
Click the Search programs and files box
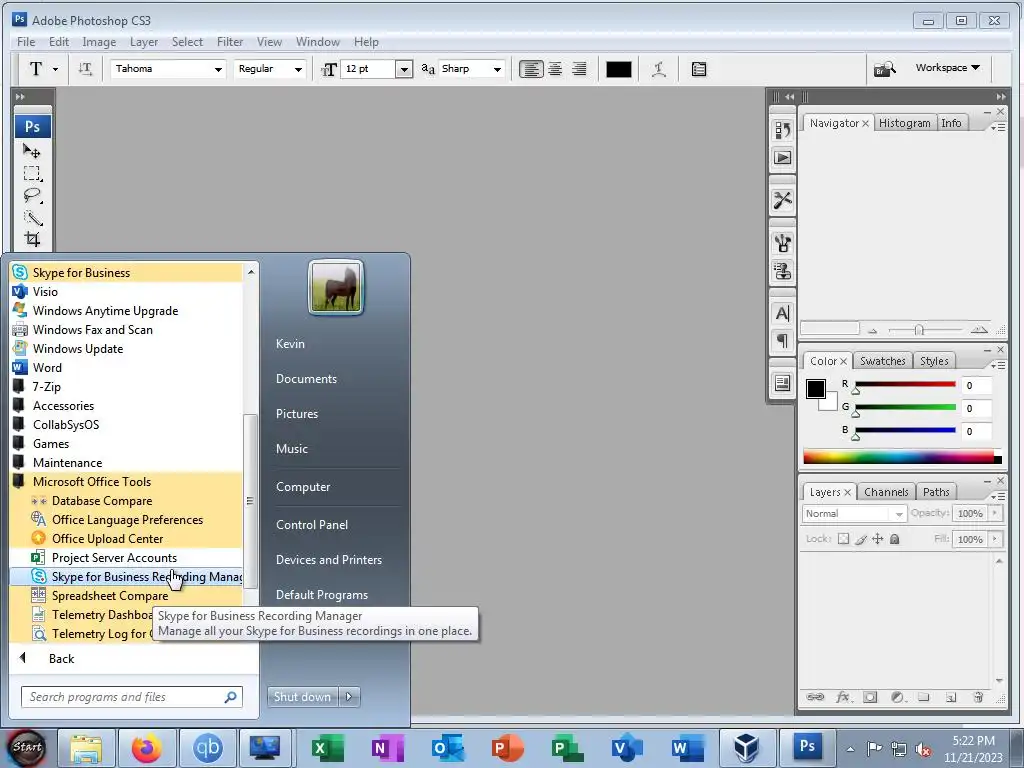click(131, 697)
